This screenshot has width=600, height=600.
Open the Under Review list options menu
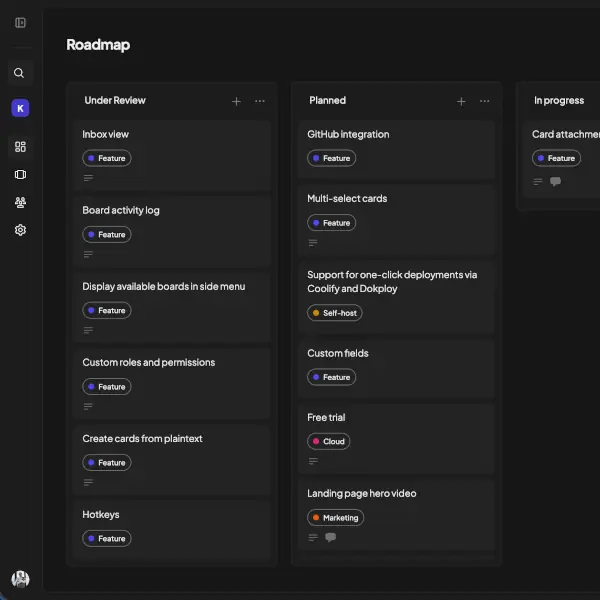click(260, 101)
